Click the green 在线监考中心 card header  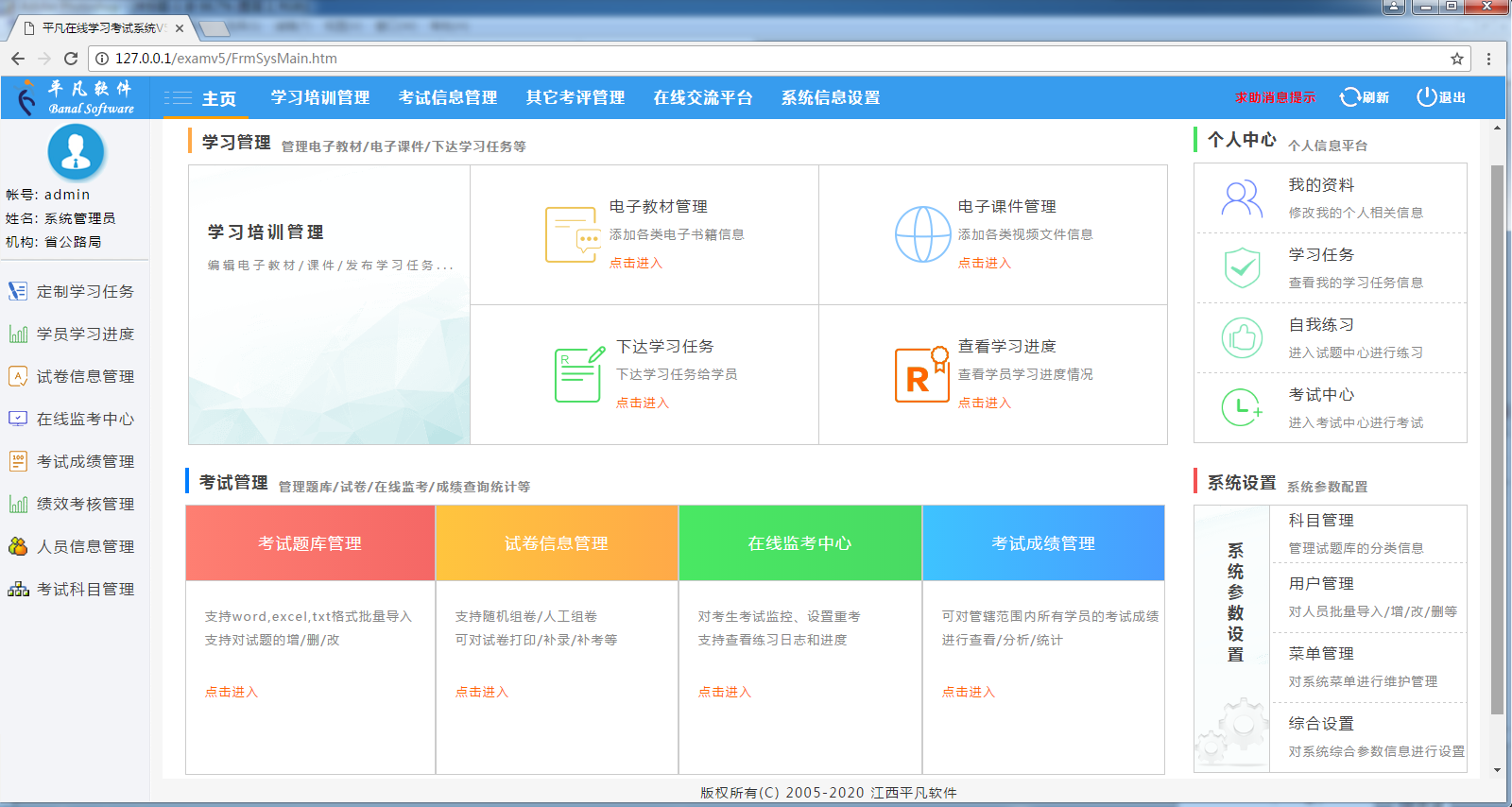point(800,543)
